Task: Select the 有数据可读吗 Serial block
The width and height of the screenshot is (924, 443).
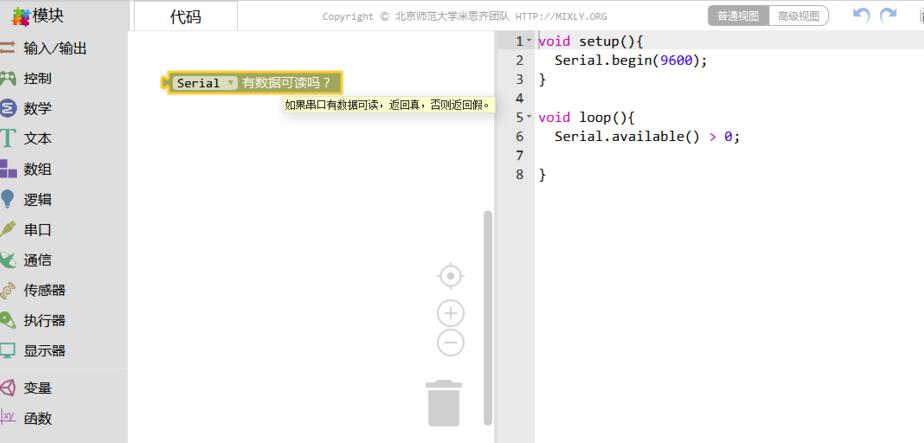Action: coord(286,83)
